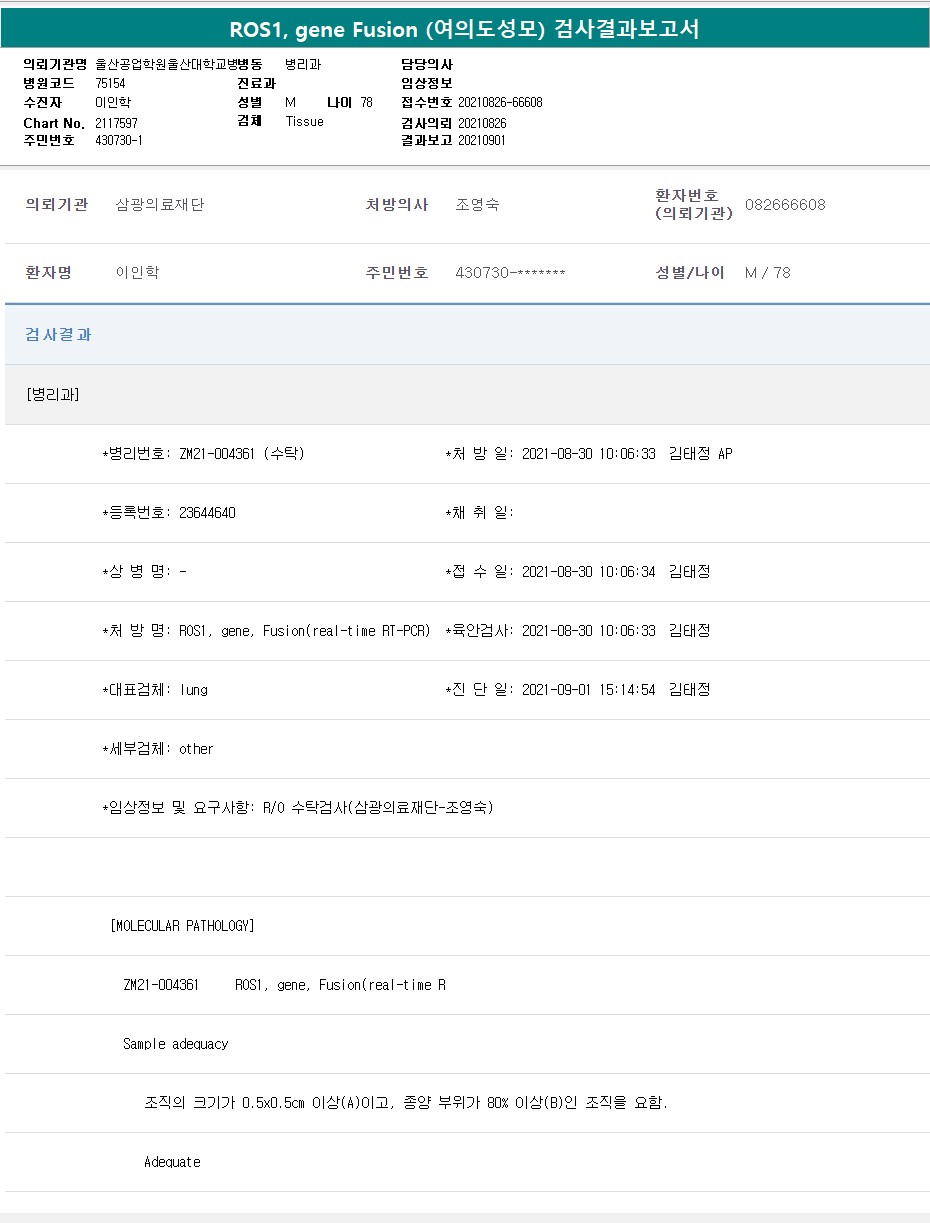Click the Adequate result text
The height and width of the screenshot is (1223, 930).
pos(172,1162)
